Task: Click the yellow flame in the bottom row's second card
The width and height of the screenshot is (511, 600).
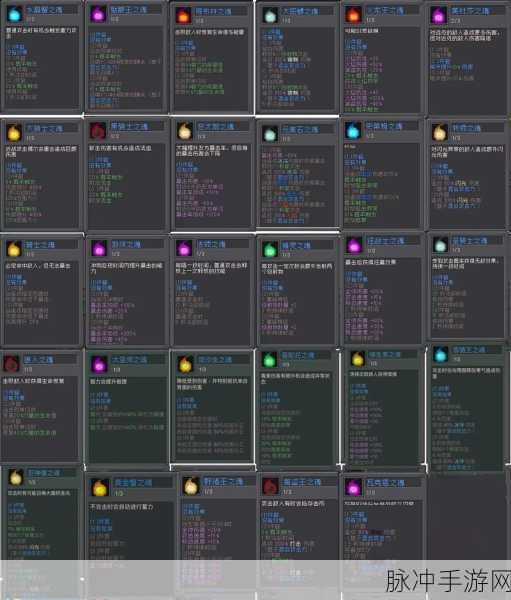Action: click(x=100, y=489)
